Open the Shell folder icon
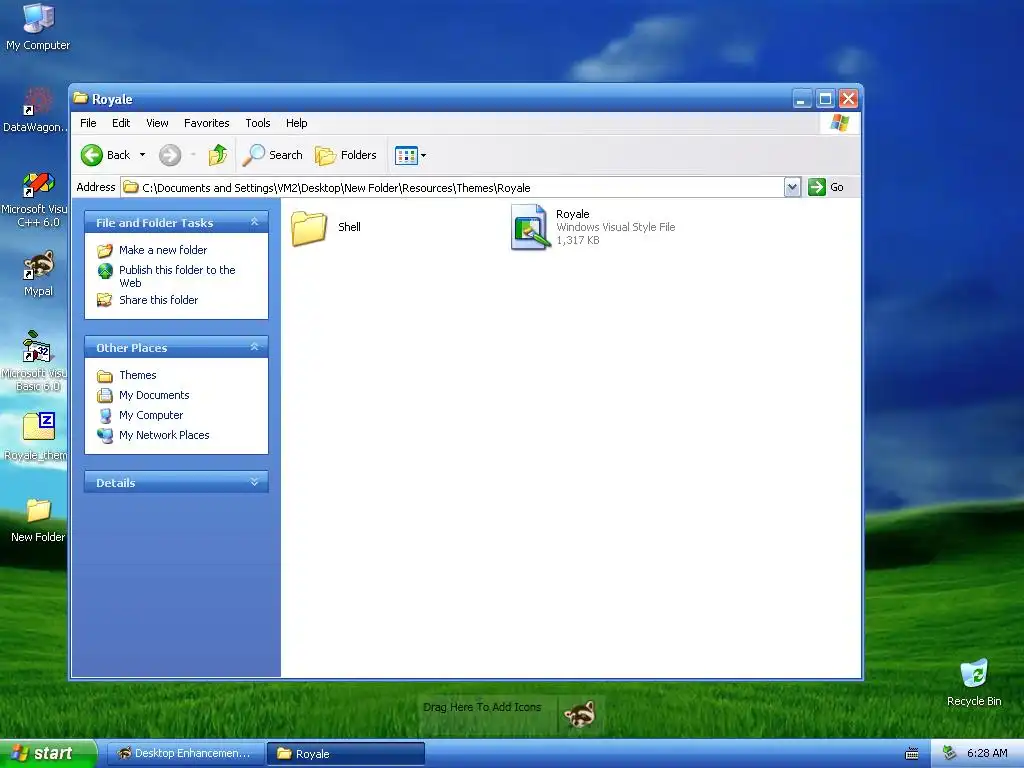The height and width of the screenshot is (768, 1024). tap(309, 227)
